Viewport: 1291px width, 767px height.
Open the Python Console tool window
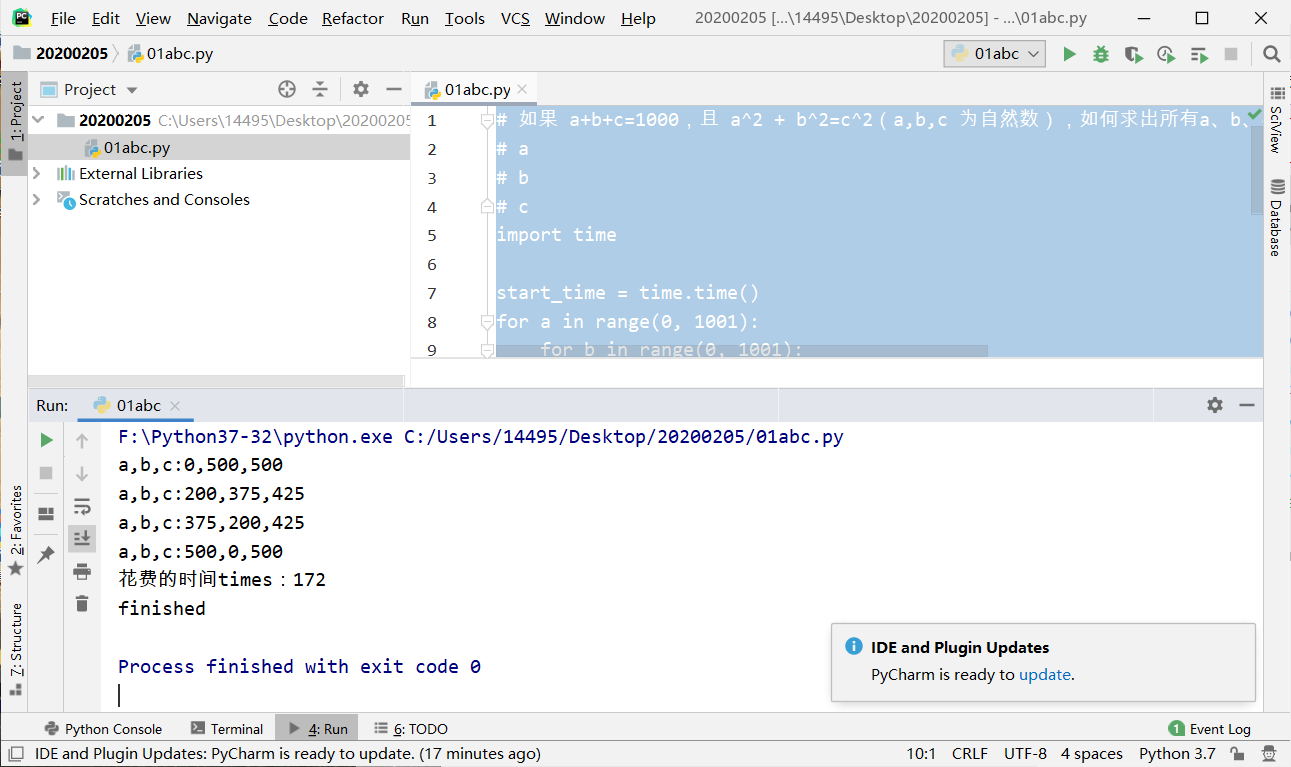(103, 729)
